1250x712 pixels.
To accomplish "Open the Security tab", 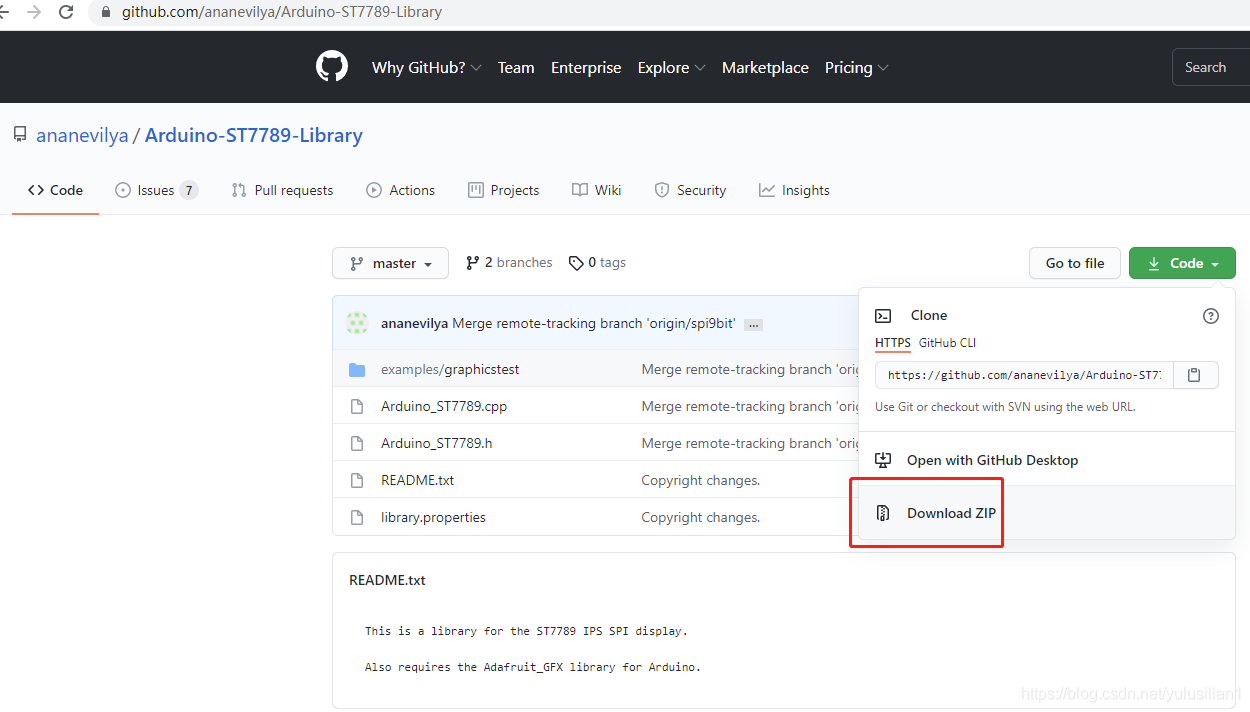I will (690, 190).
